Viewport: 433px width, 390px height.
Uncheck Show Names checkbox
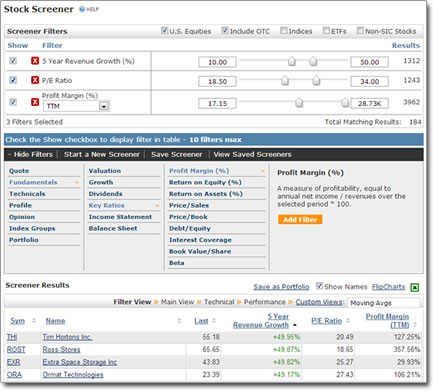(x=319, y=286)
